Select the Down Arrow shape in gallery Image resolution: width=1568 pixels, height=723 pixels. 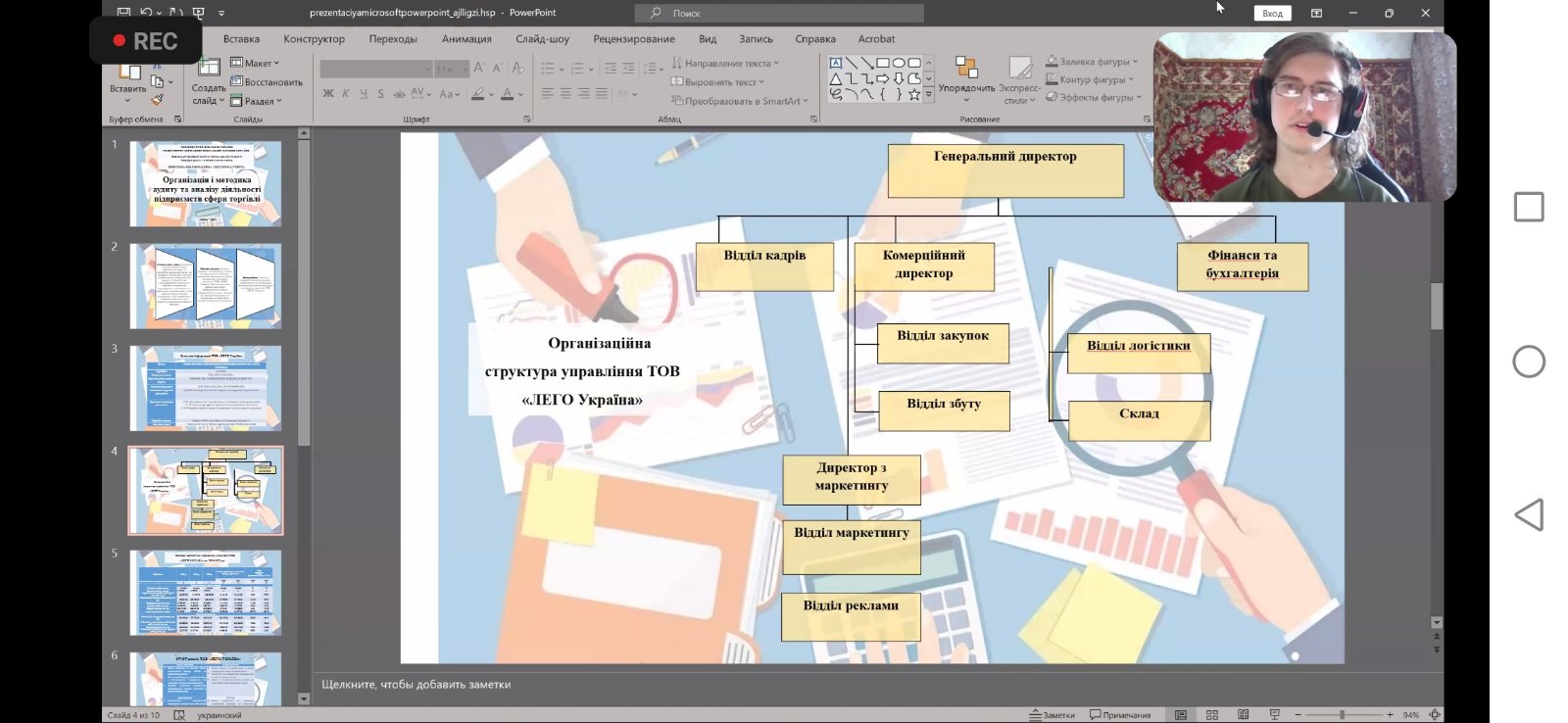pyautogui.click(x=899, y=78)
